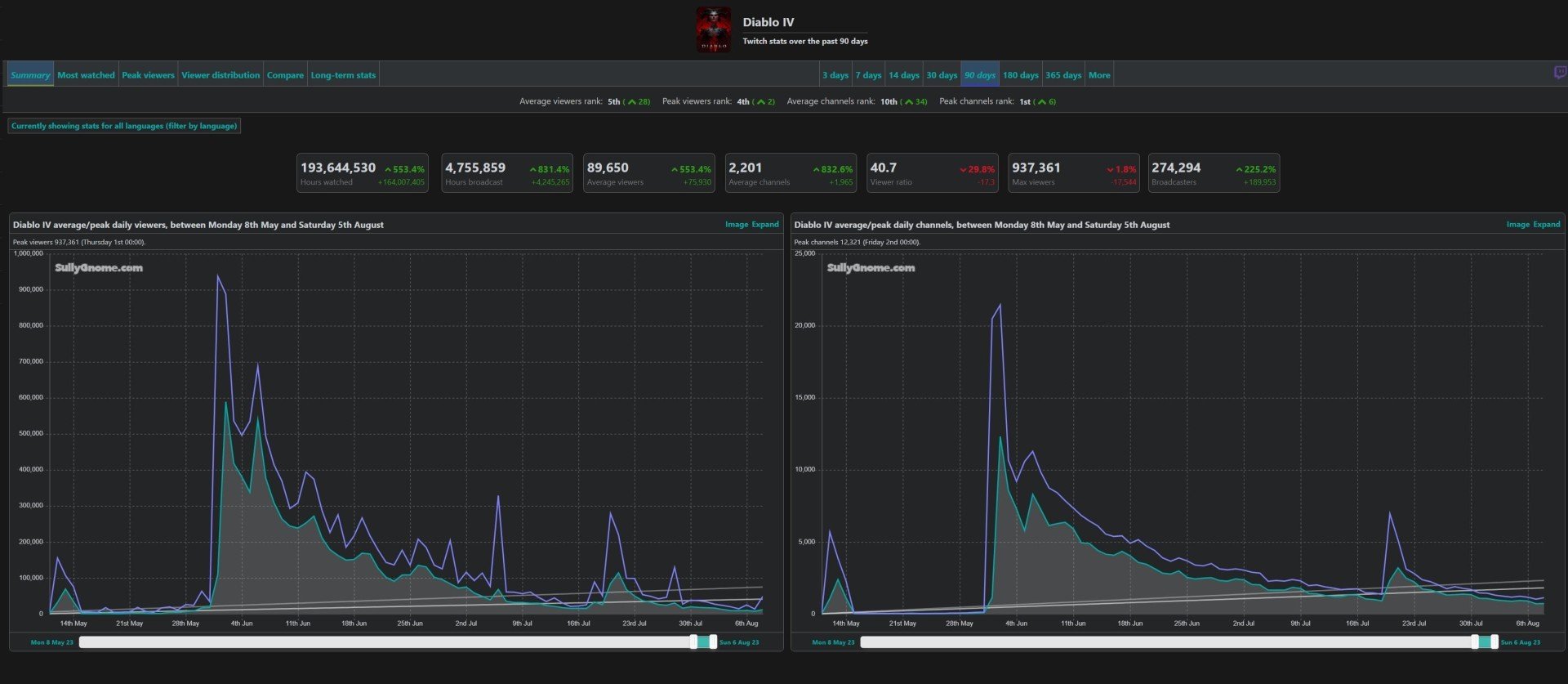This screenshot has height=684, width=1568.
Task: Switch to the Most watched tab
Action: pyautogui.click(x=86, y=75)
